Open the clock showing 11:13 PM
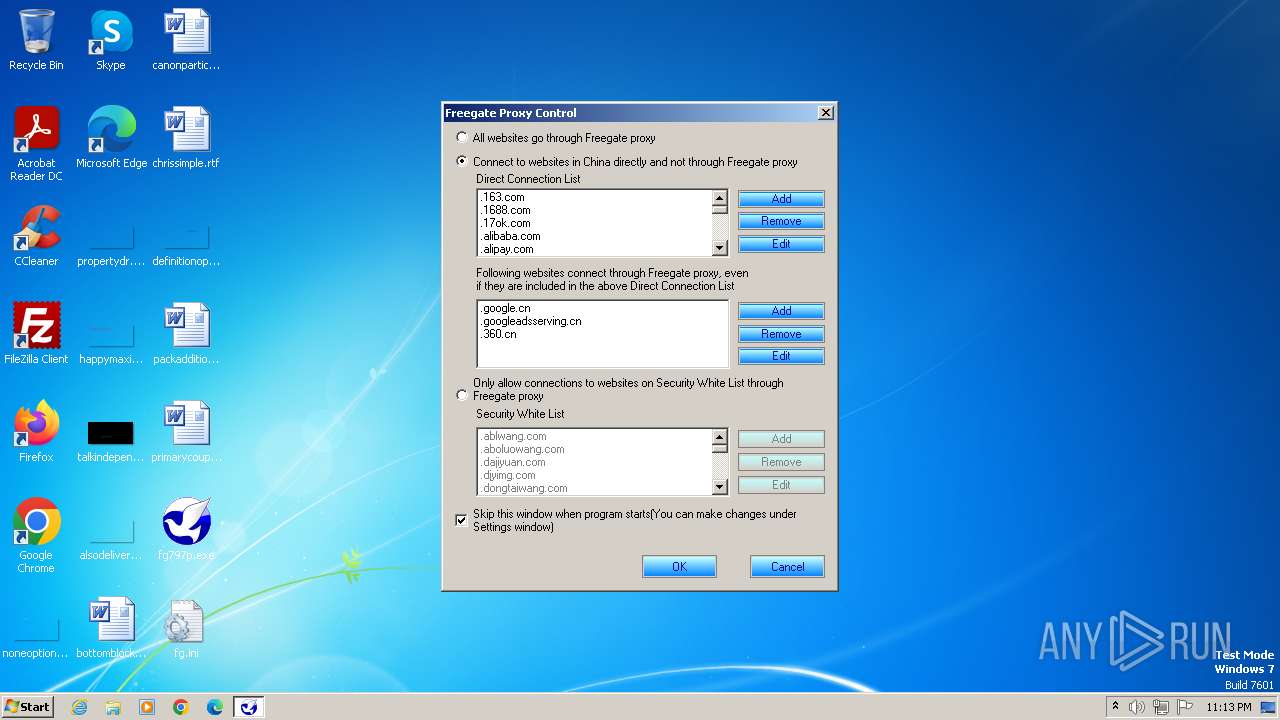This screenshot has width=1280, height=720. coord(1229,707)
